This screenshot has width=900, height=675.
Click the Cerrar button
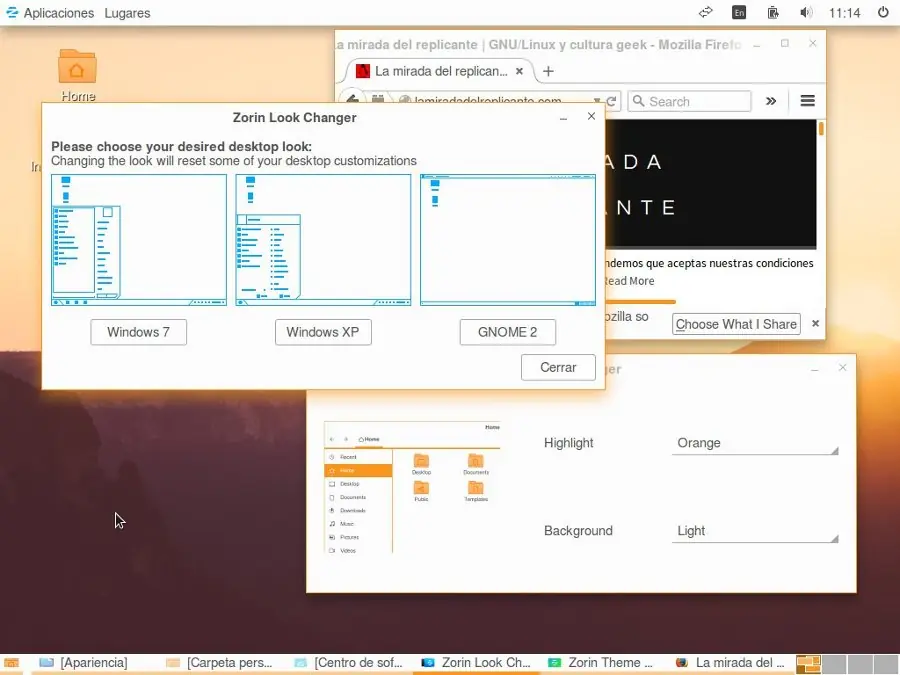coord(558,367)
